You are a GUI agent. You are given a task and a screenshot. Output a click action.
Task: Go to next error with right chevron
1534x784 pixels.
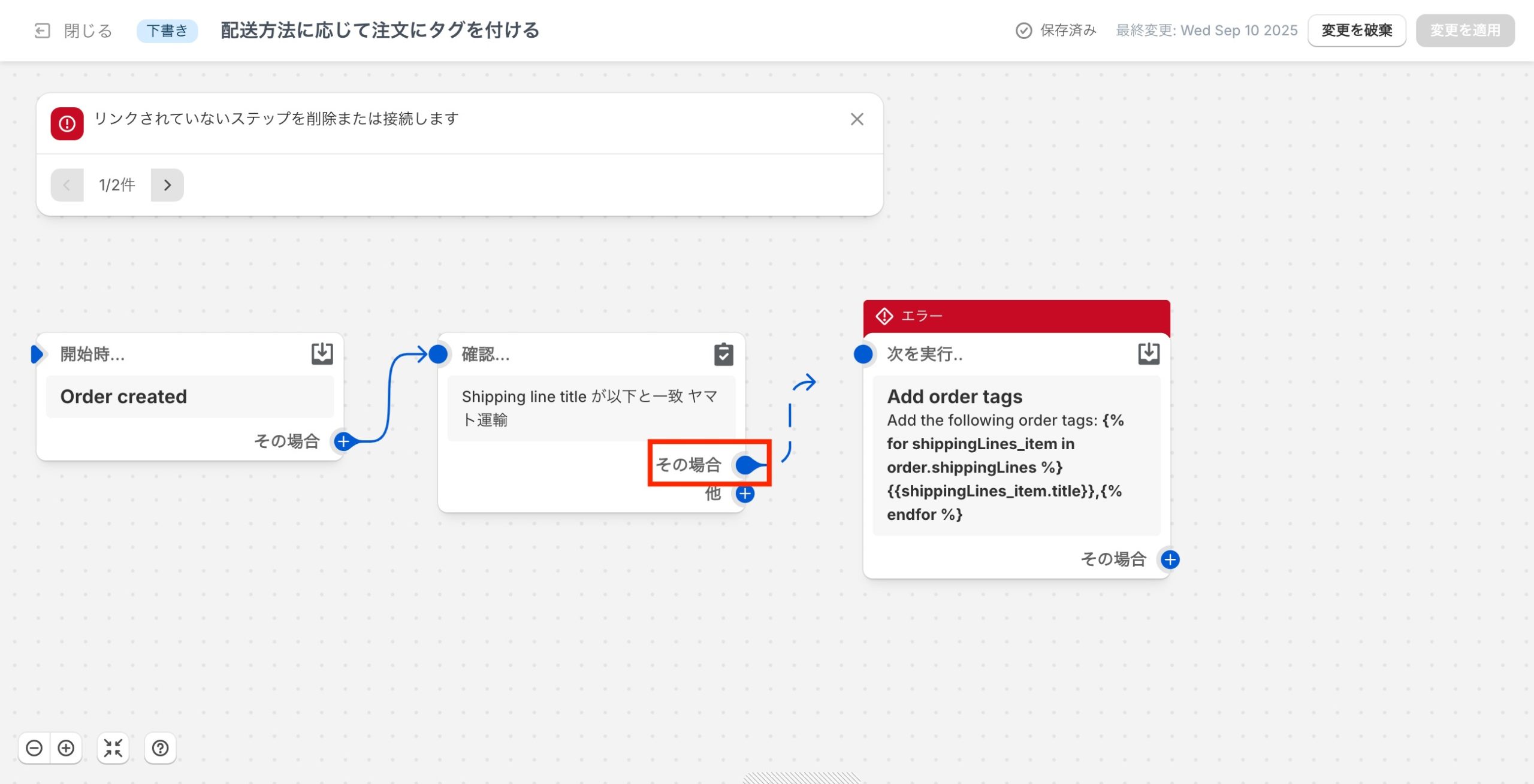click(x=167, y=185)
